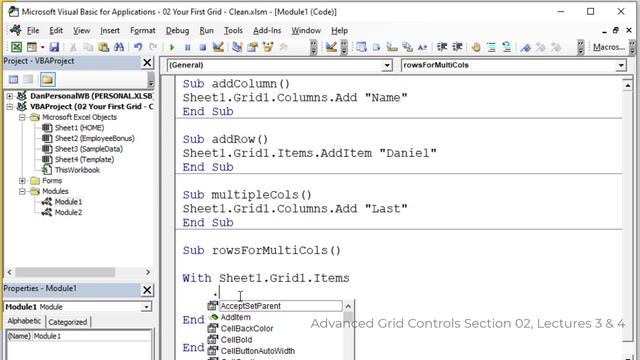Image resolution: width=640 pixels, height=360 pixels.
Task: Open the Tools menu
Action: 233,31
